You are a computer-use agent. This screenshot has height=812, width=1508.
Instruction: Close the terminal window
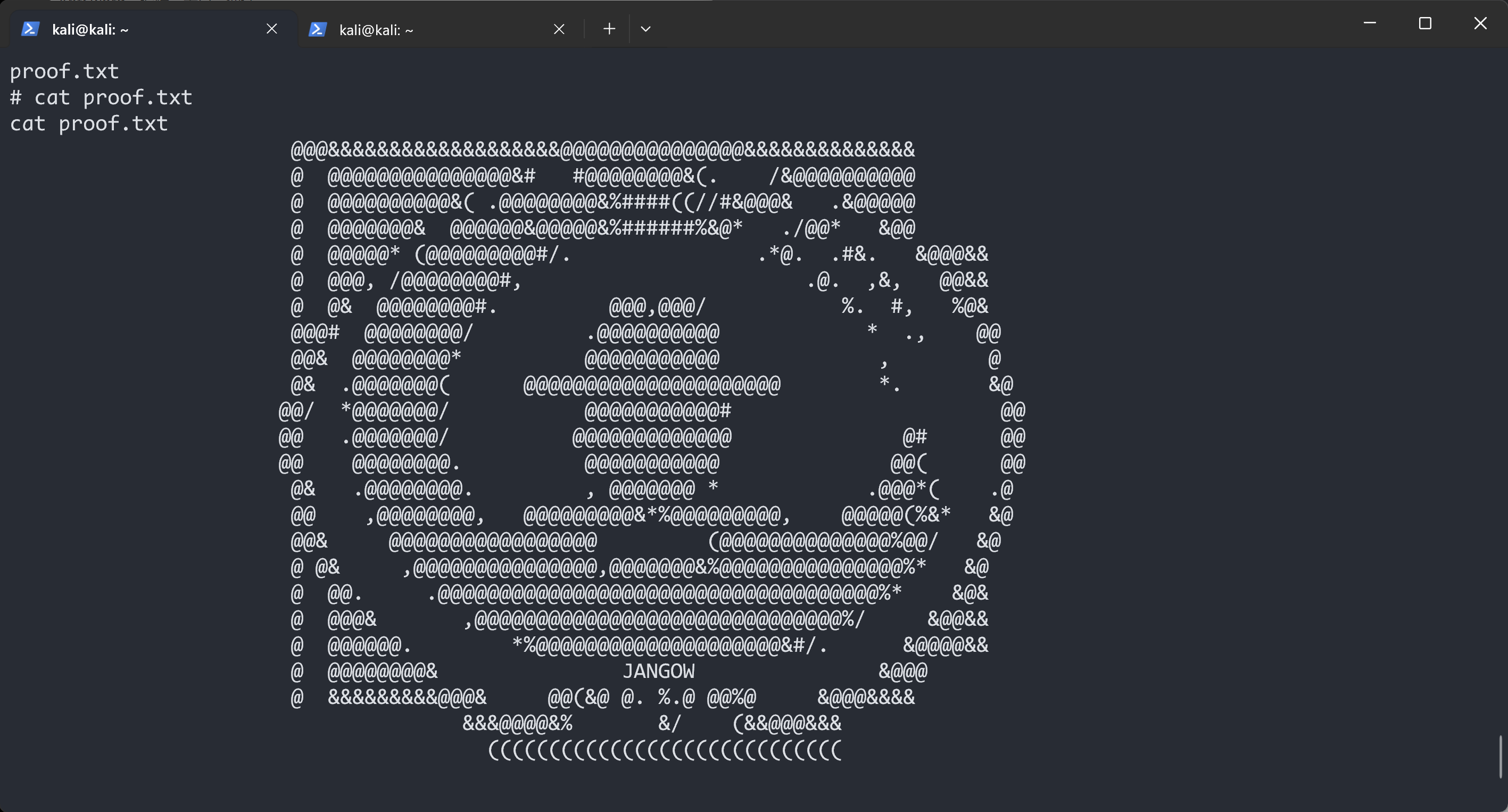click(1480, 23)
